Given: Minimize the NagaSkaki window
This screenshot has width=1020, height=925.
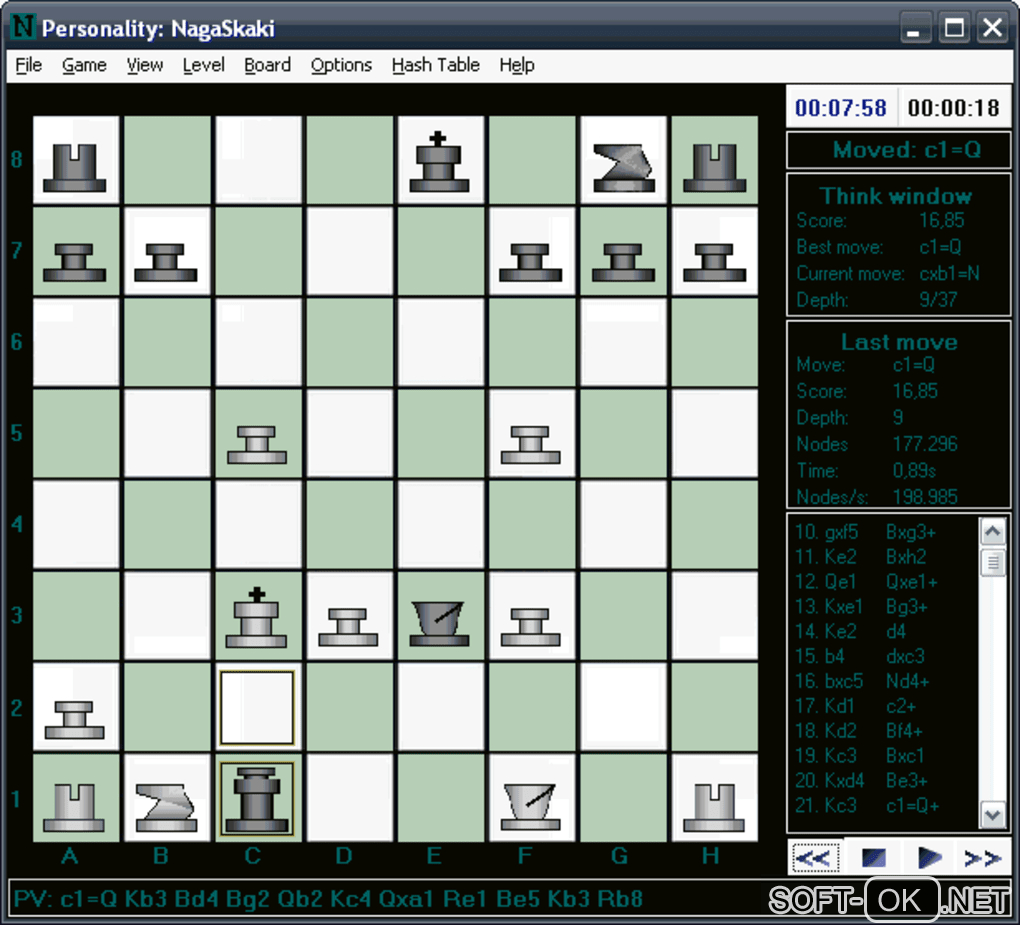Looking at the screenshot, I should (x=914, y=28).
